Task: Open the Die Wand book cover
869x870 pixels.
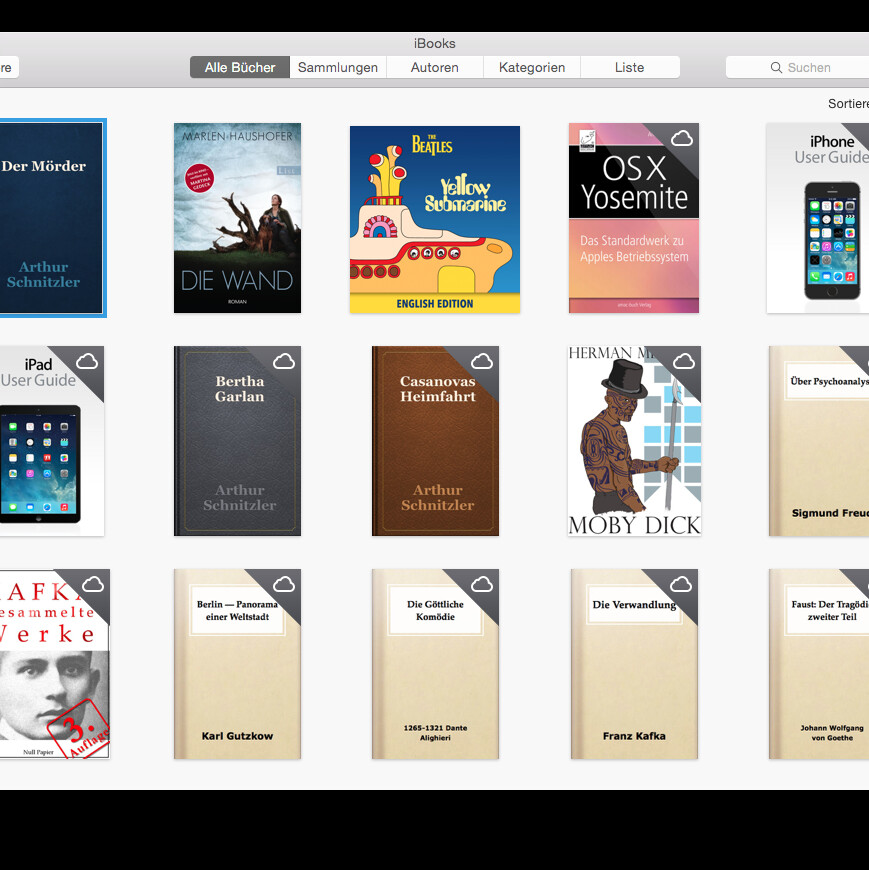Action: [x=237, y=218]
